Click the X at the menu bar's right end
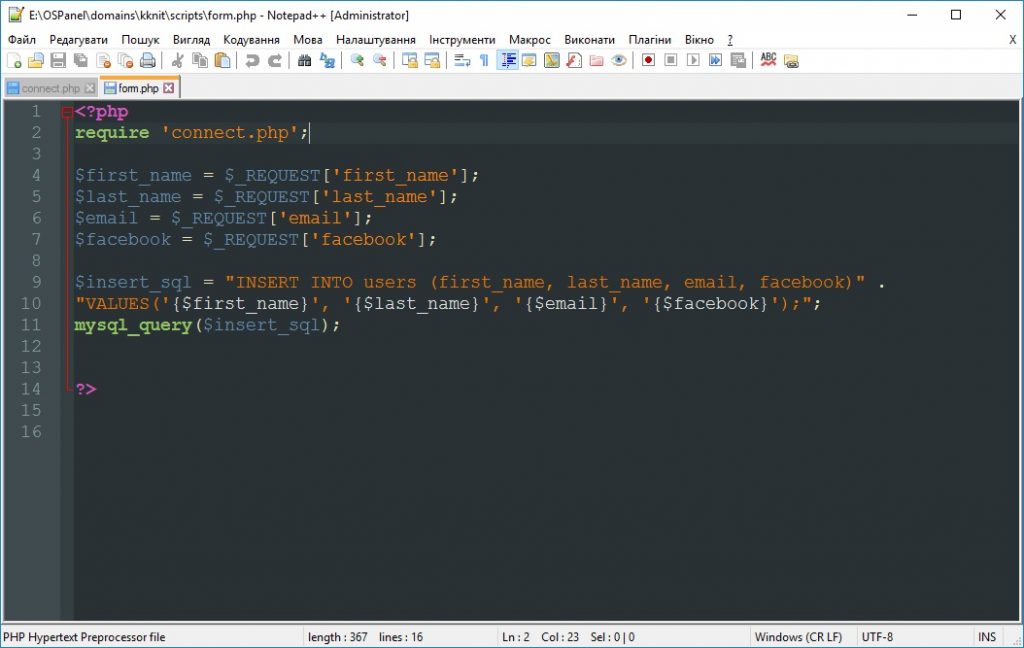The height and width of the screenshot is (648, 1024). coord(1012,40)
